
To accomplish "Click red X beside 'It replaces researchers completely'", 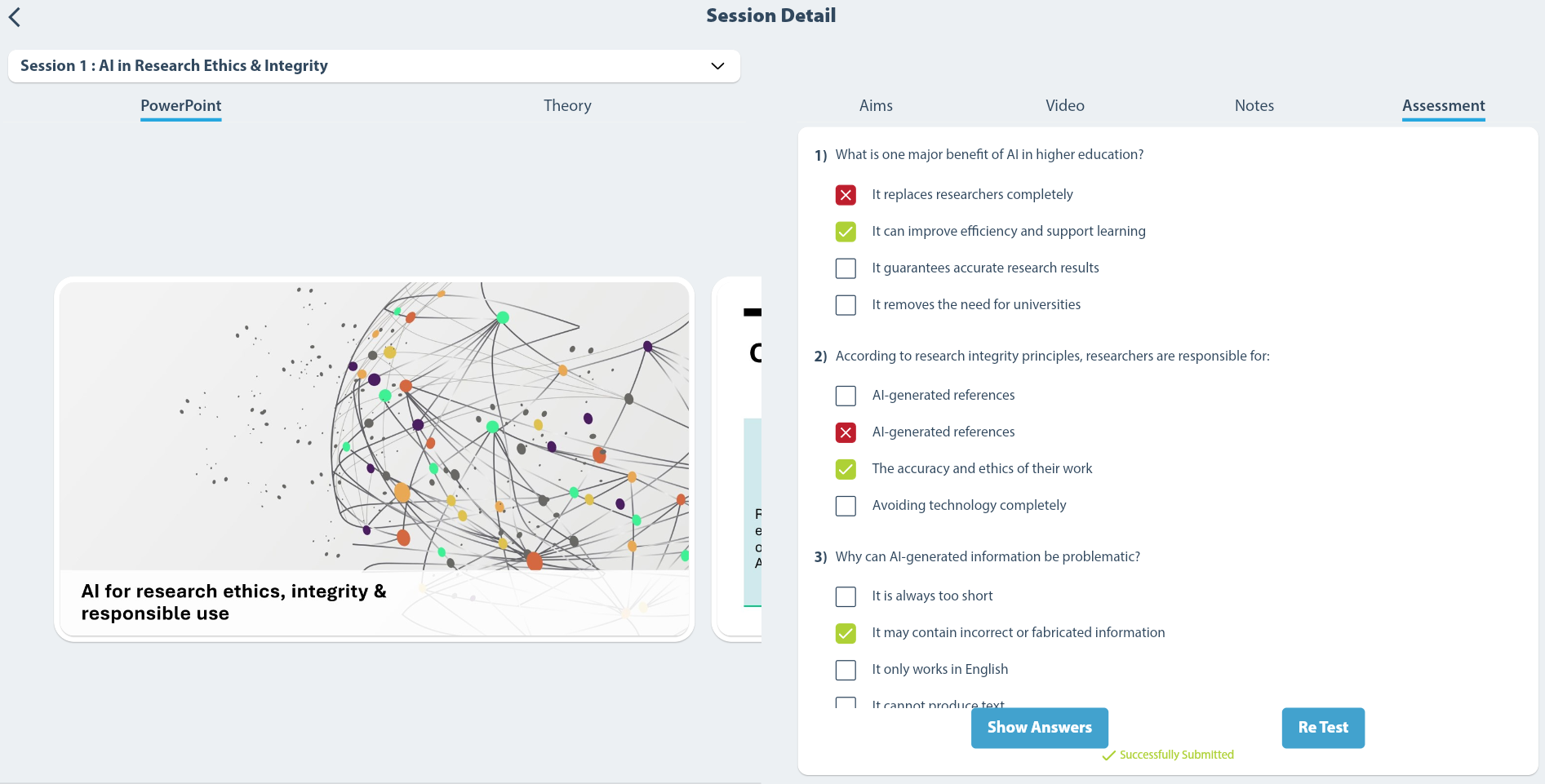I will pyautogui.click(x=846, y=195).
